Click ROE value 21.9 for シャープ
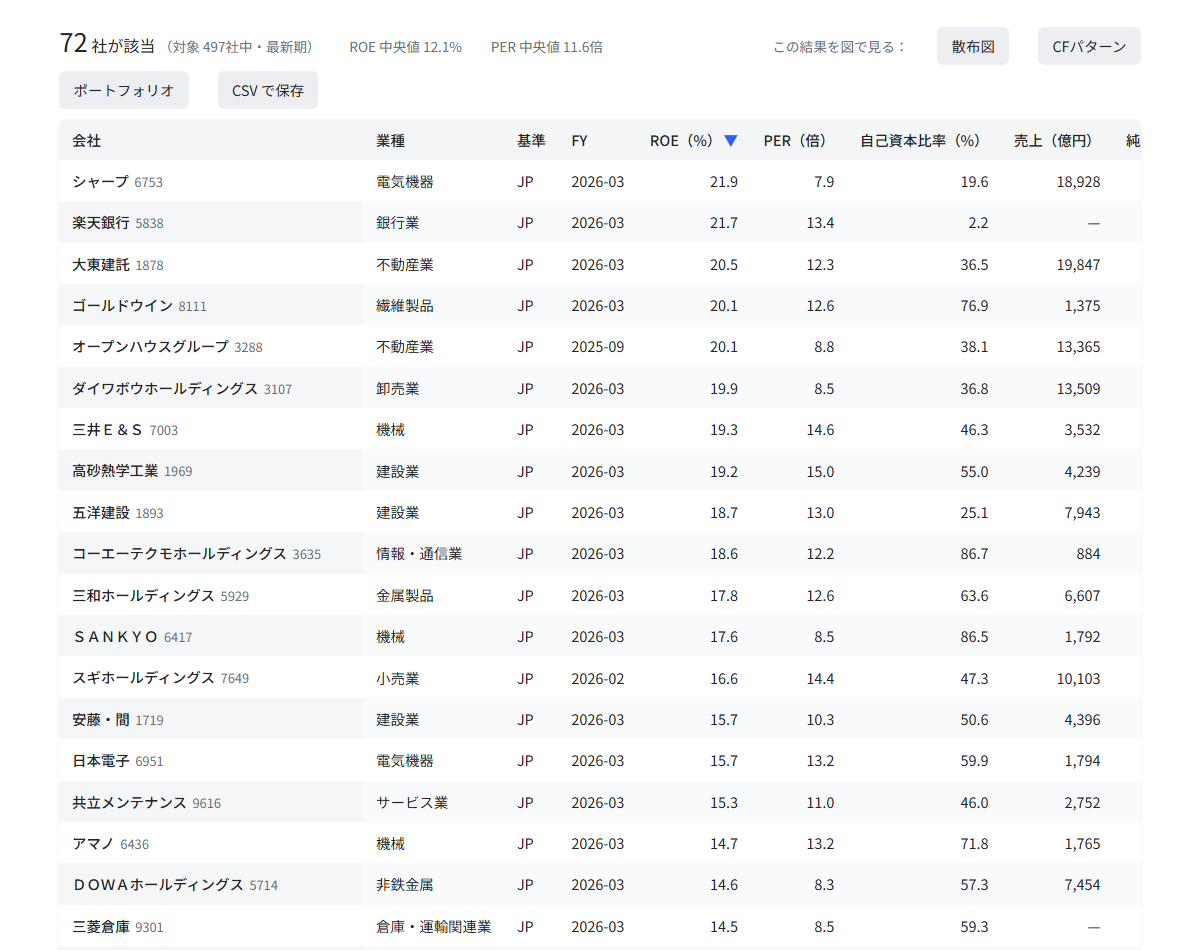 pos(724,182)
